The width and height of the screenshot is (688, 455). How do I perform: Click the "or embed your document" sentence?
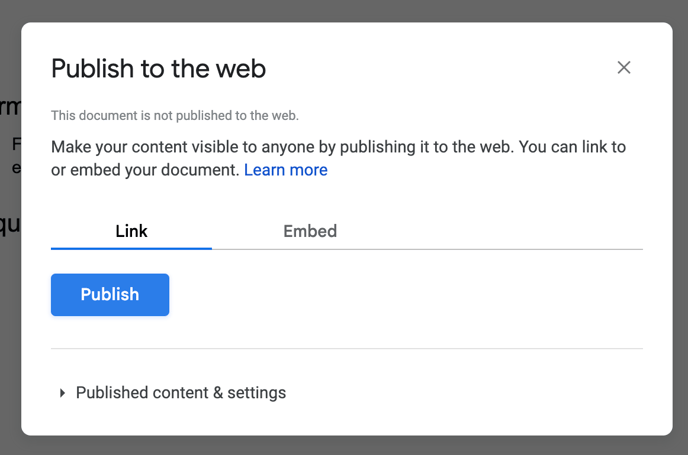(x=146, y=170)
